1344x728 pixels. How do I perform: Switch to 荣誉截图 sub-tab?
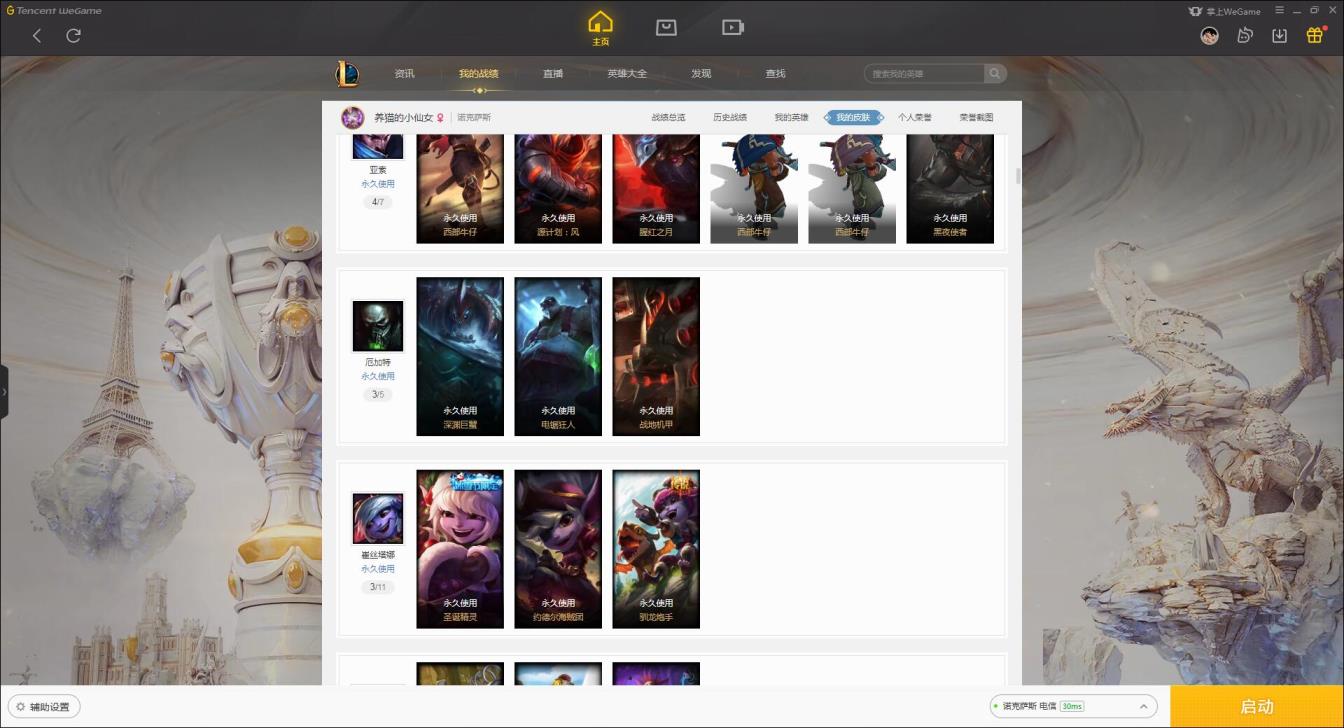976,118
